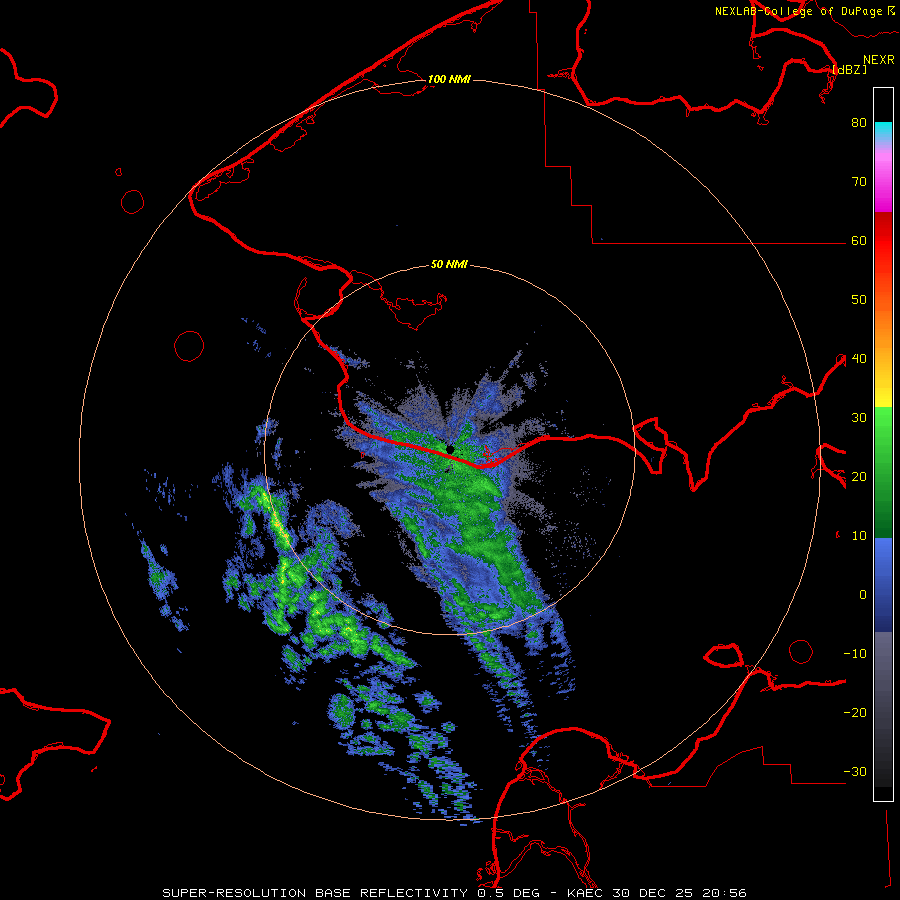
Task: Select the 100 NMI range ring label
Action: pos(449,79)
